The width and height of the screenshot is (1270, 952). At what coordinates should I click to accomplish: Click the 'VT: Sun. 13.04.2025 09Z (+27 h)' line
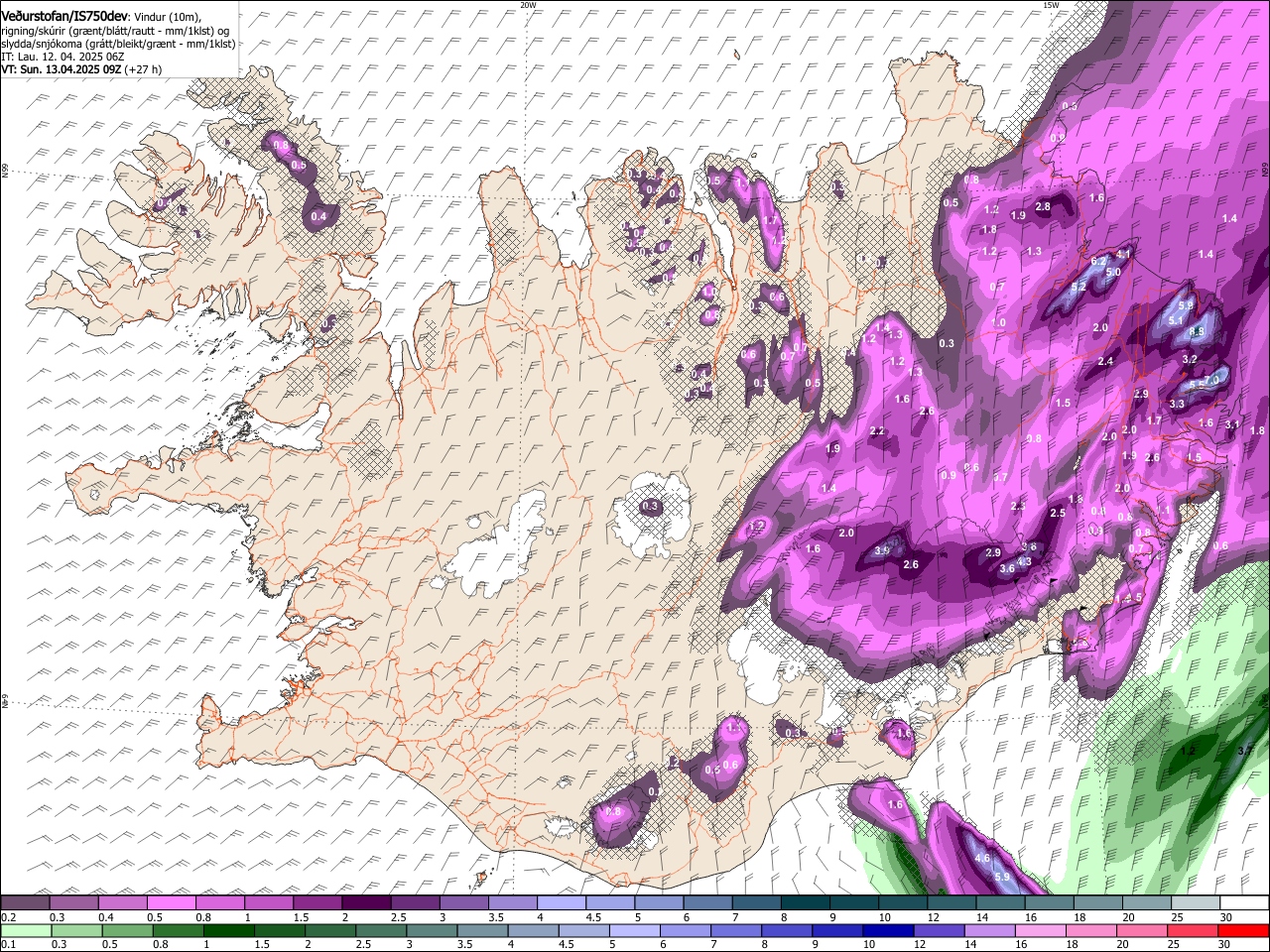point(81,69)
